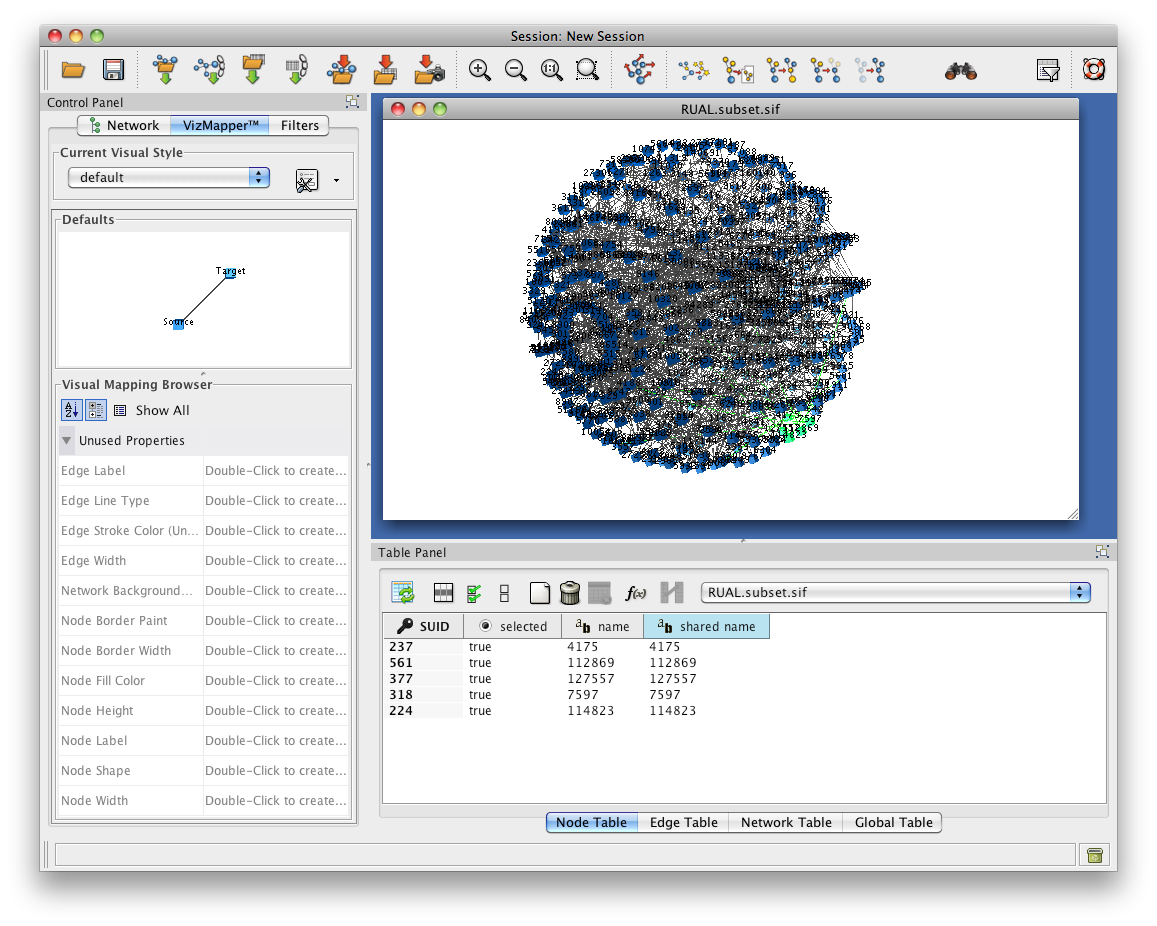Toggle the 'selected' column header radio icon
1157x926 pixels.
point(486,627)
